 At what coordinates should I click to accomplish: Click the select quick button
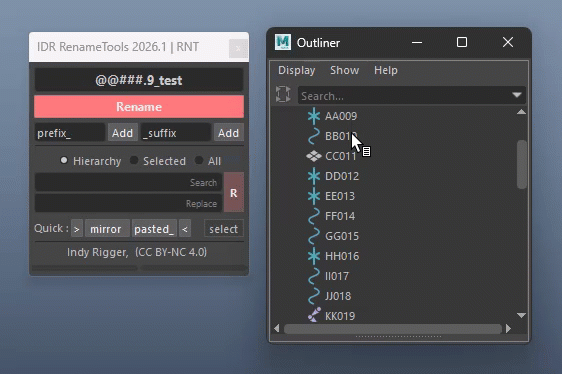[x=224, y=229]
